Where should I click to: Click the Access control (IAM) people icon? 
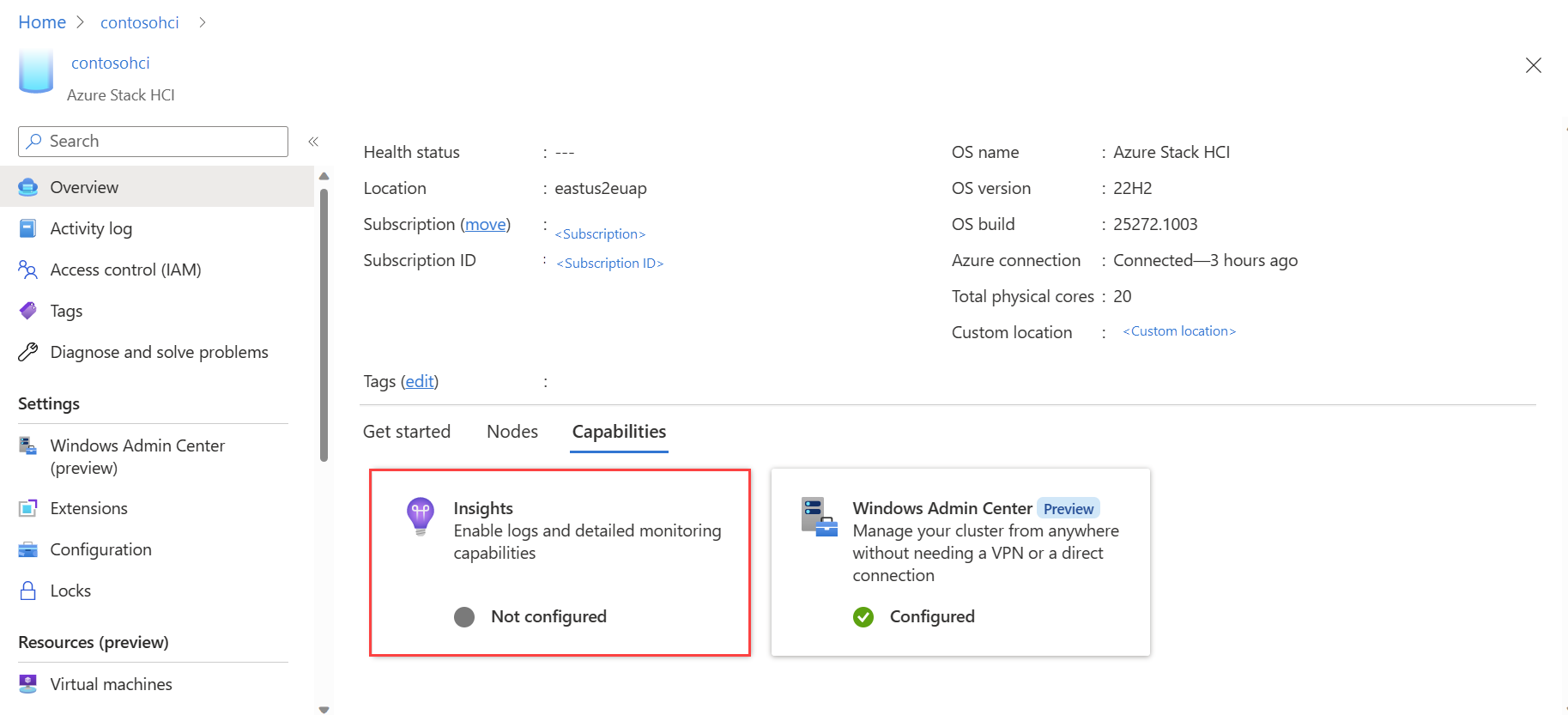pos(28,270)
